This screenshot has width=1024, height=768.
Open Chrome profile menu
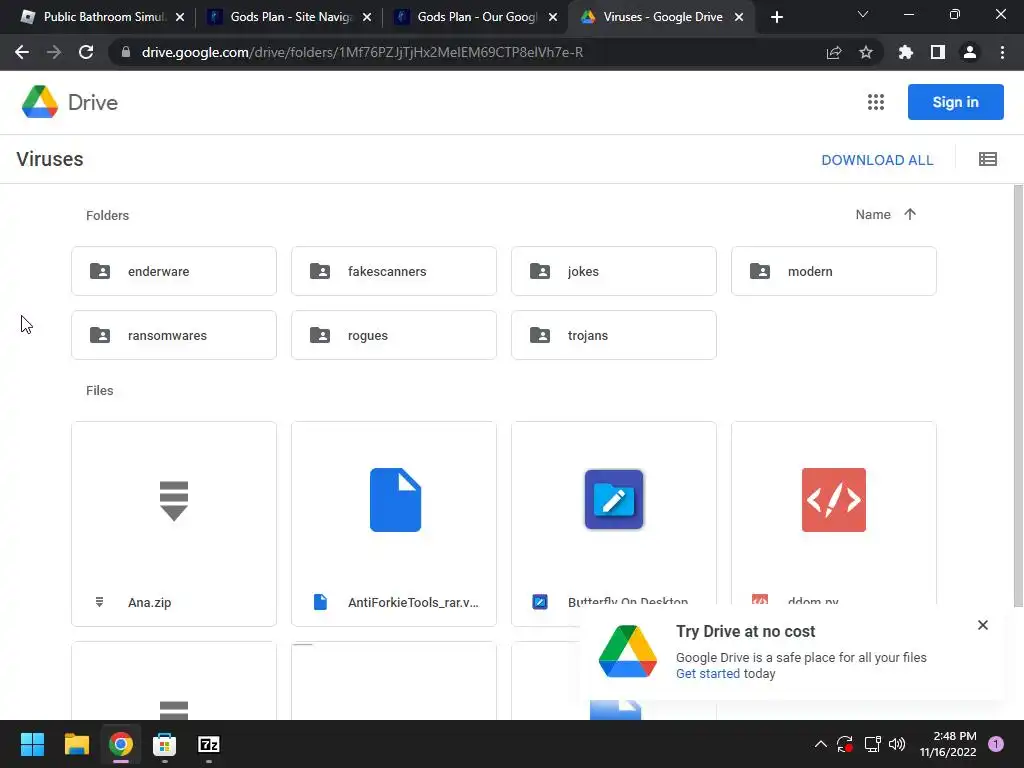point(970,52)
